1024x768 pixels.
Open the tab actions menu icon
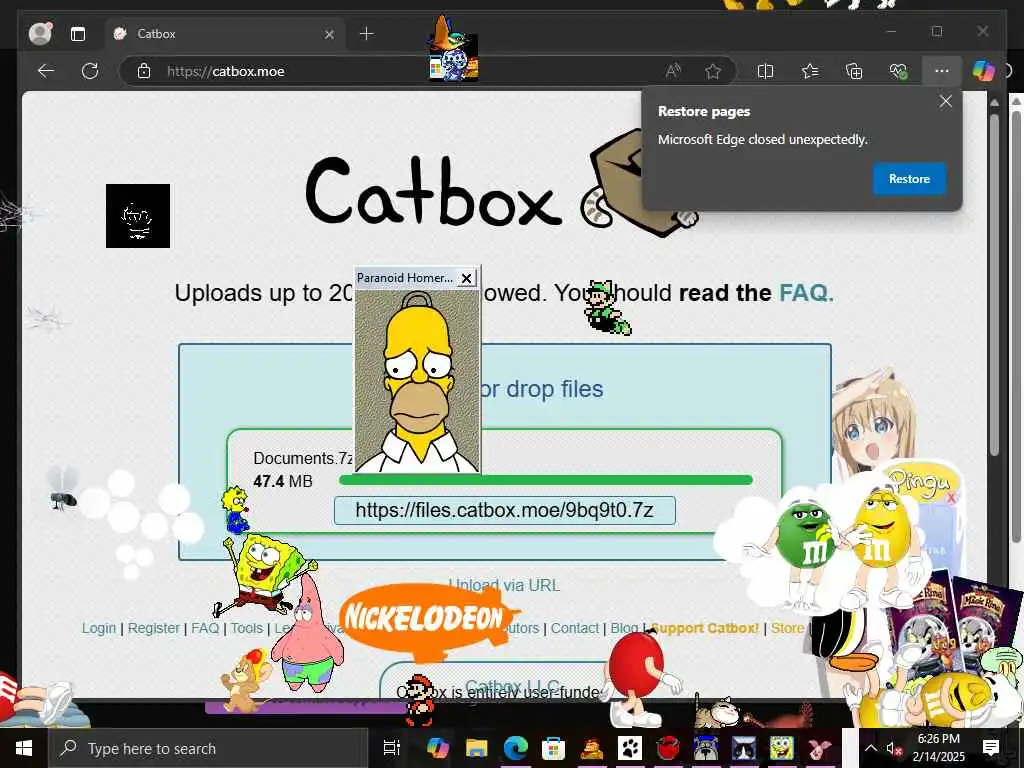point(78,34)
